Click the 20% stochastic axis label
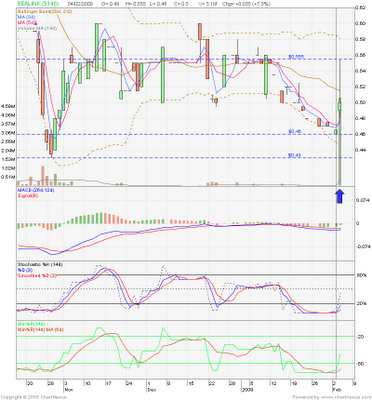 pyautogui.click(x=361, y=303)
